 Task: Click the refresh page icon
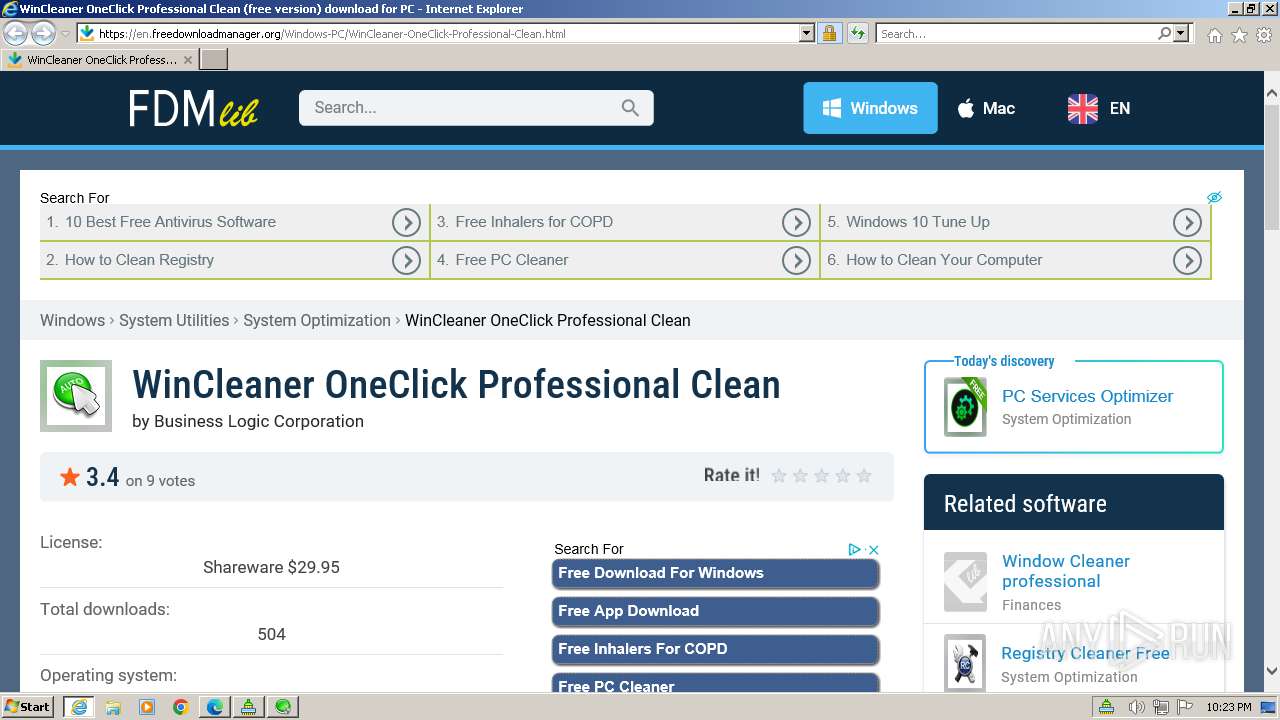coord(857,33)
